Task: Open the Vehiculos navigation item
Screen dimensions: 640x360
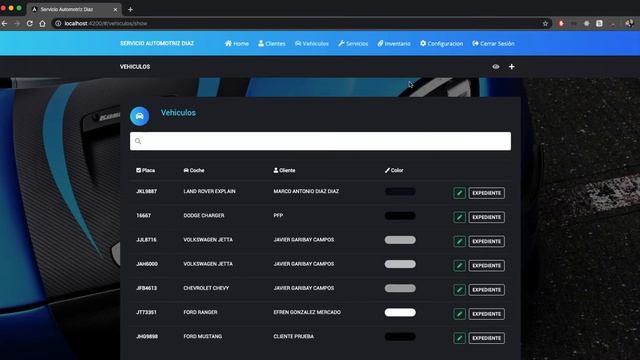Action: coord(312,43)
